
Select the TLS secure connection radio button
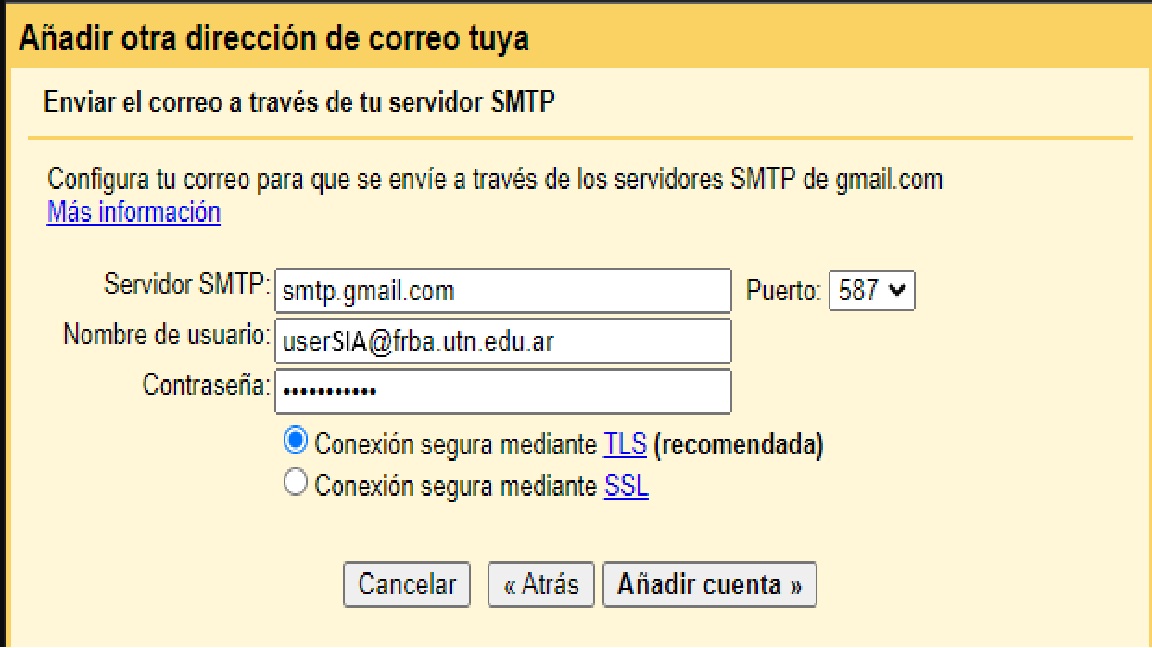pyautogui.click(x=296, y=441)
